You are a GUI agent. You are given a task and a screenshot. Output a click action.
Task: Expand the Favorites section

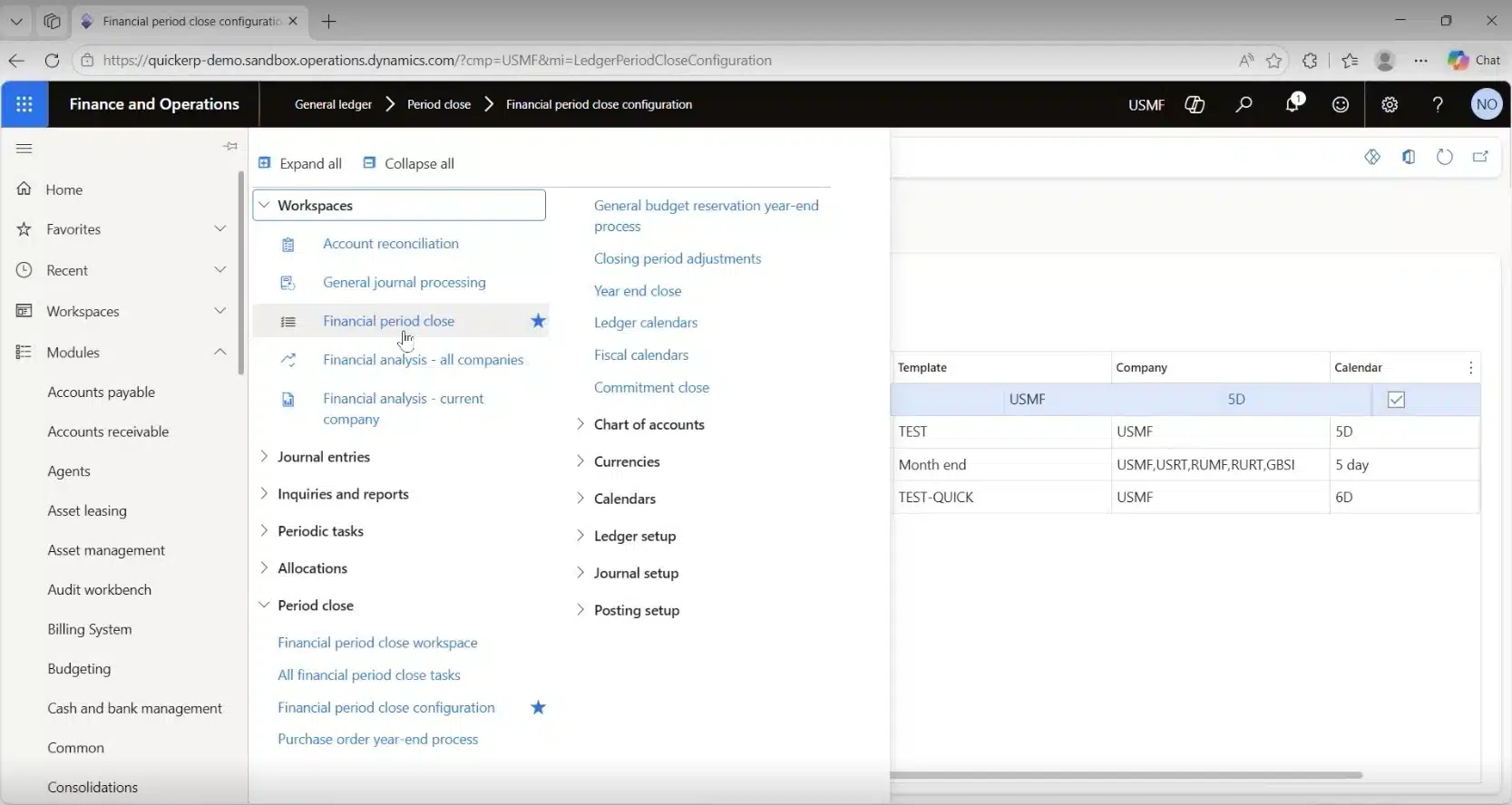coord(219,228)
